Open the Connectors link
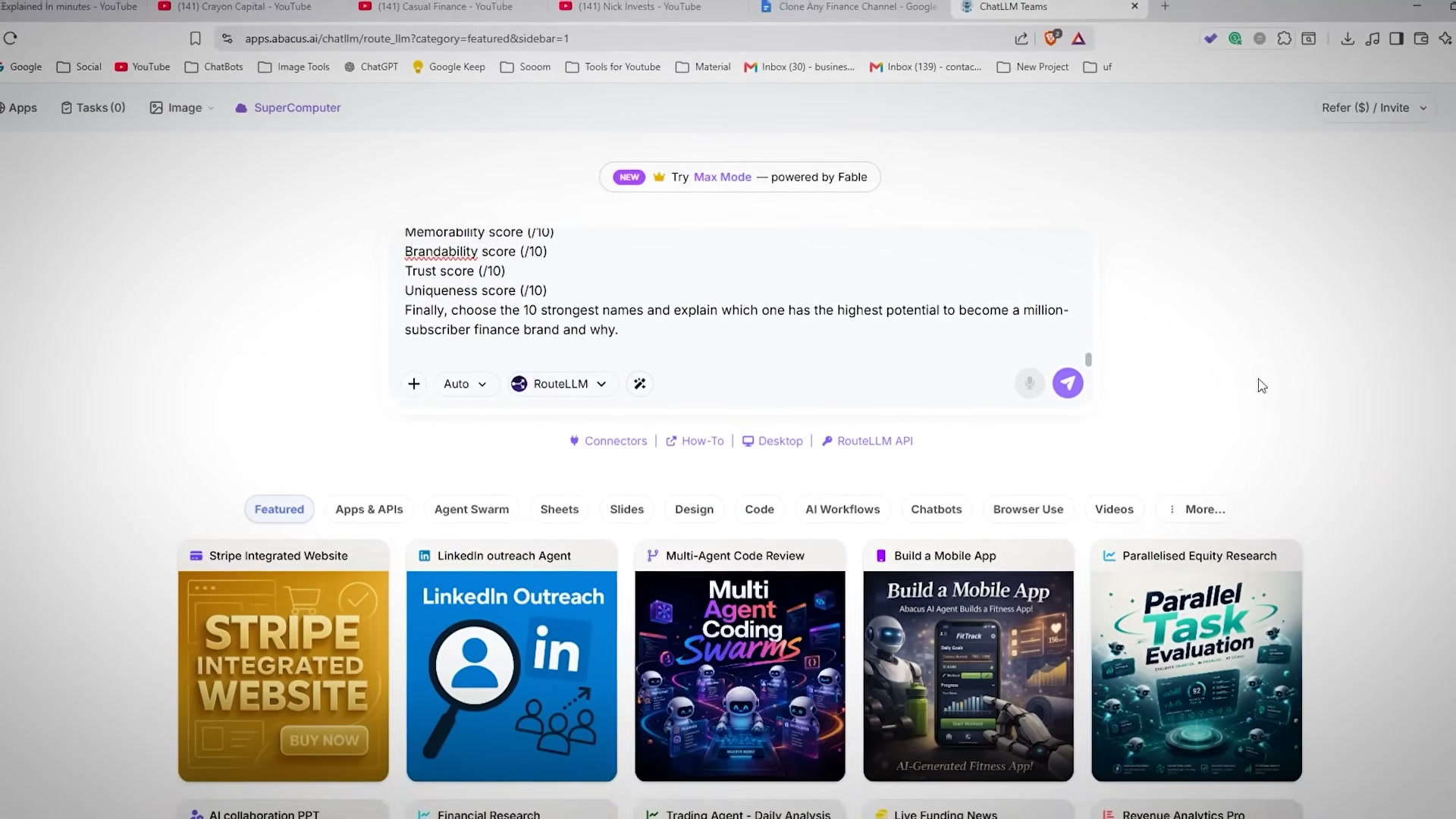Image resolution: width=1456 pixels, height=819 pixels. (609, 441)
